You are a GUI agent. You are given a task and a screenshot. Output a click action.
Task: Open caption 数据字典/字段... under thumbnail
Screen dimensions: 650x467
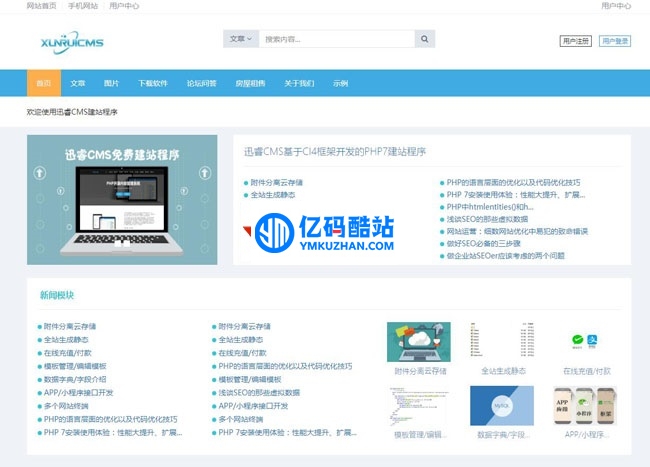tap(504, 435)
